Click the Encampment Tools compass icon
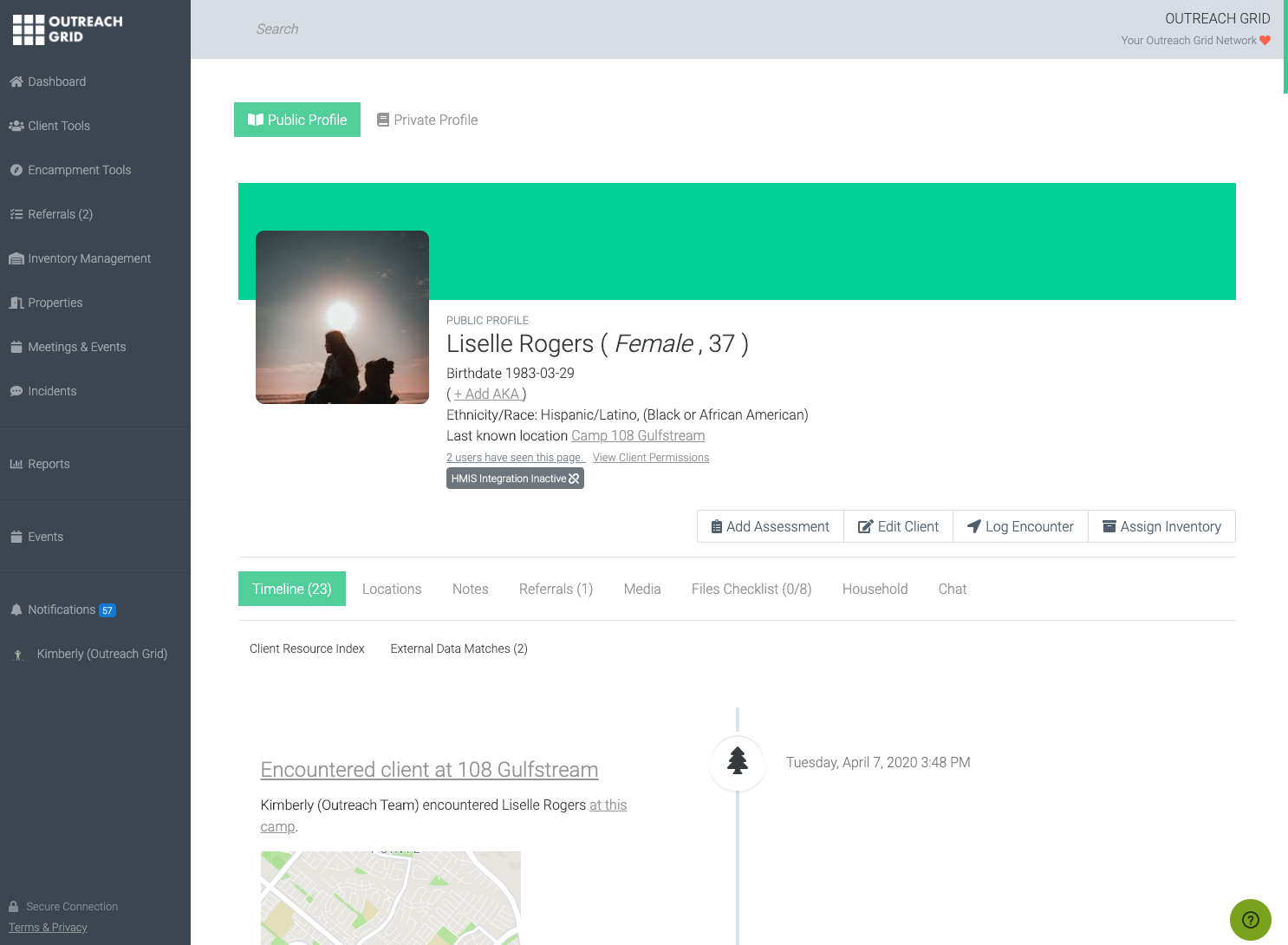 (16, 170)
